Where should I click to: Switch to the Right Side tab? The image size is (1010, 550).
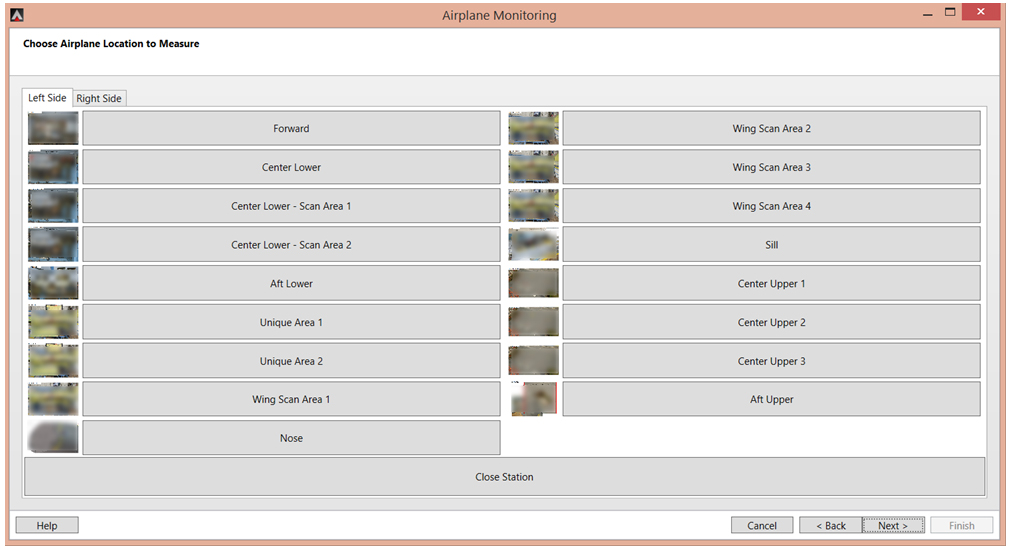pos(99,98)
